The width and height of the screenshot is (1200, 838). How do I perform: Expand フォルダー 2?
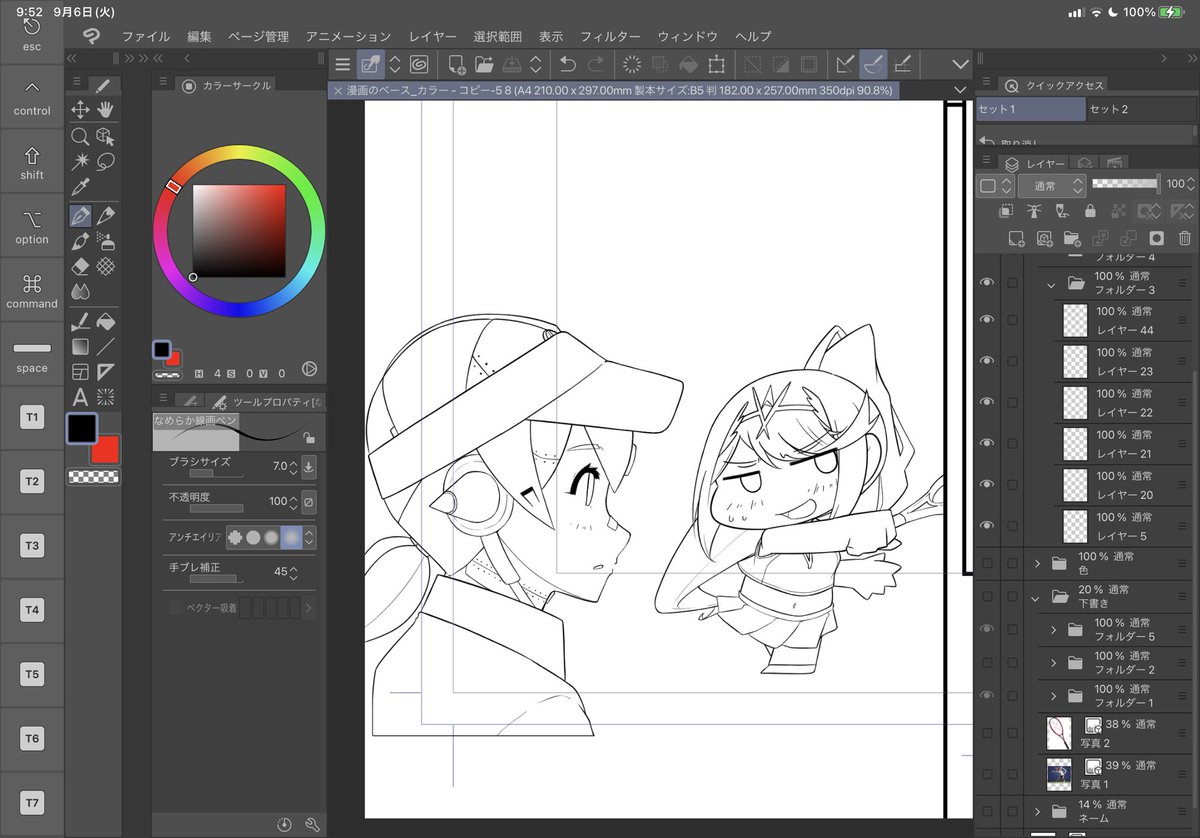pos(1053,662)
